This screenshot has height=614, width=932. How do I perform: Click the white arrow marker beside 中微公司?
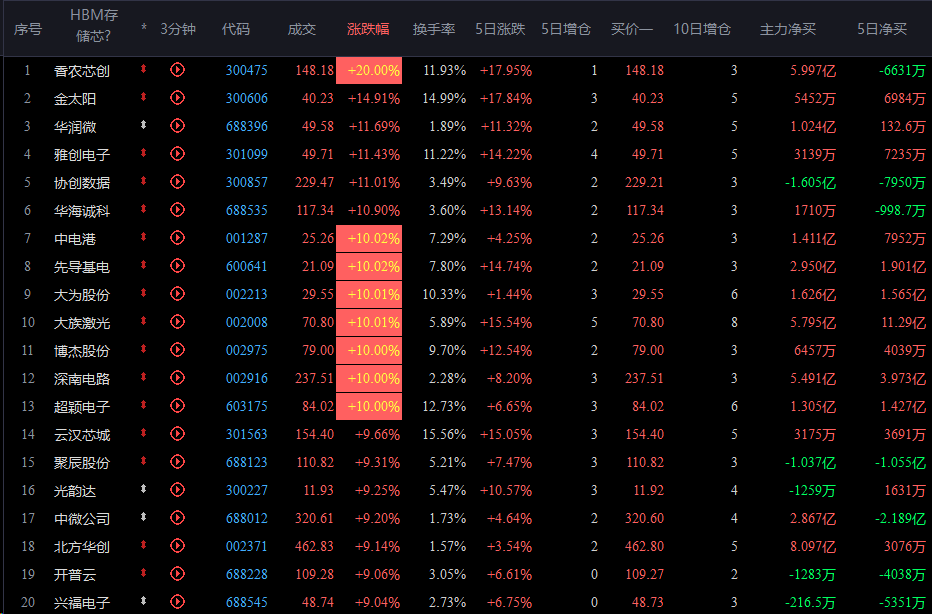coord(144,518)
